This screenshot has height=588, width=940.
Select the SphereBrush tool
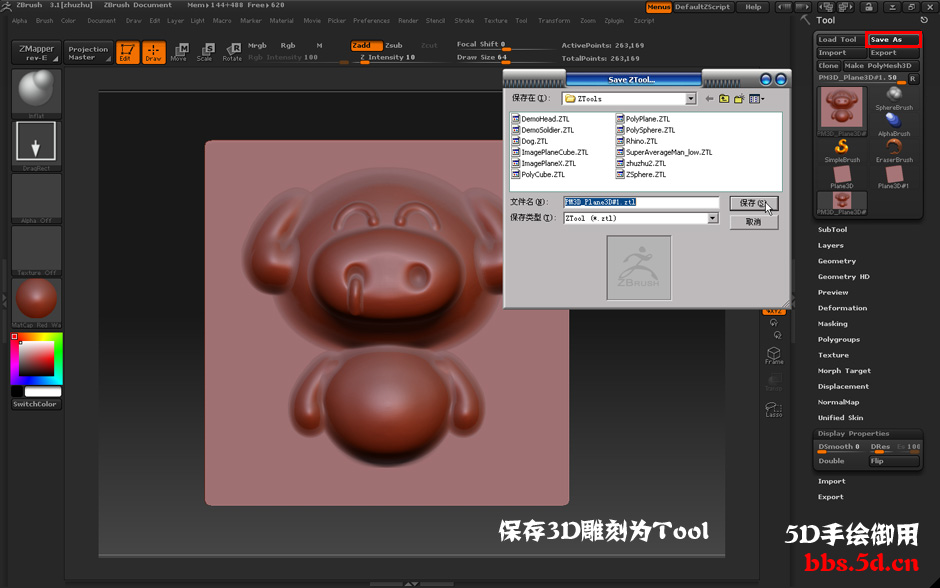pos(894,98)
